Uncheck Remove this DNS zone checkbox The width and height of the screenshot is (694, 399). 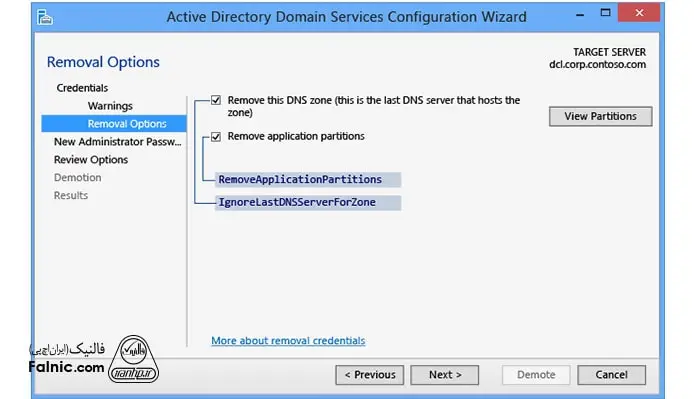tap(216, 100)
